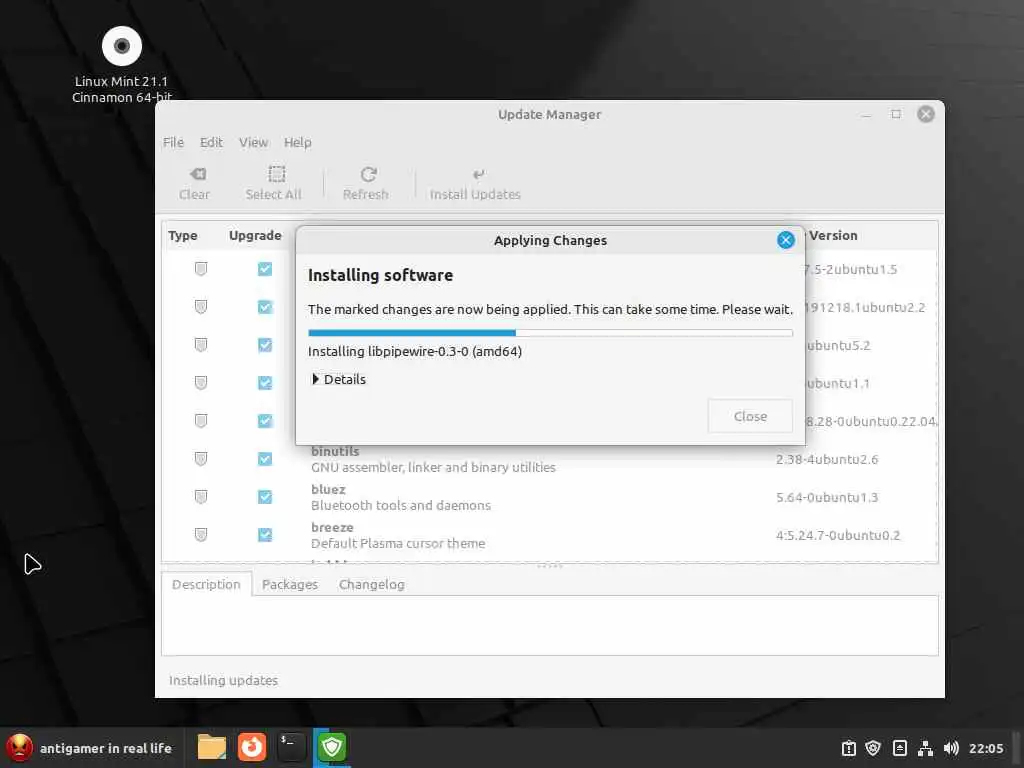Click the type shield icon in binutils row
Image resolution: width=1024 pixels, height=768 pixels.
pyautogui.click(x=201, y=459)
